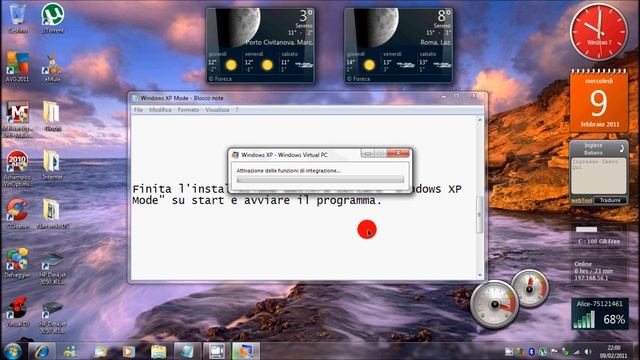This screenshot has height=360, width=640.
Task: Click the C: 100 GB Free drive gadget
Action: pos(599,236)
